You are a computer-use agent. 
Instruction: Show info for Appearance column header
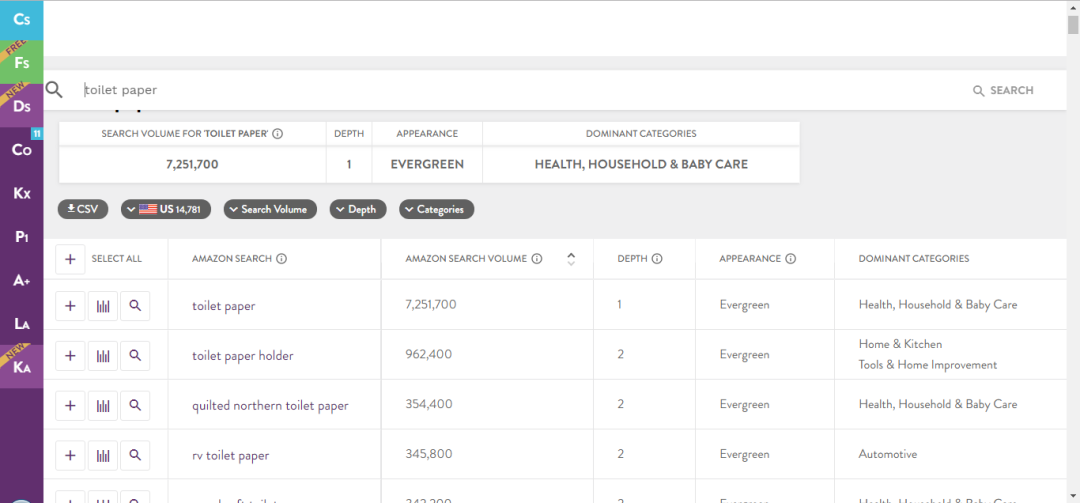point(791,259)
